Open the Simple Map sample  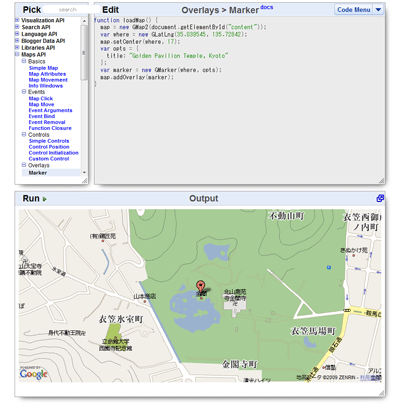tap(43, 68)
